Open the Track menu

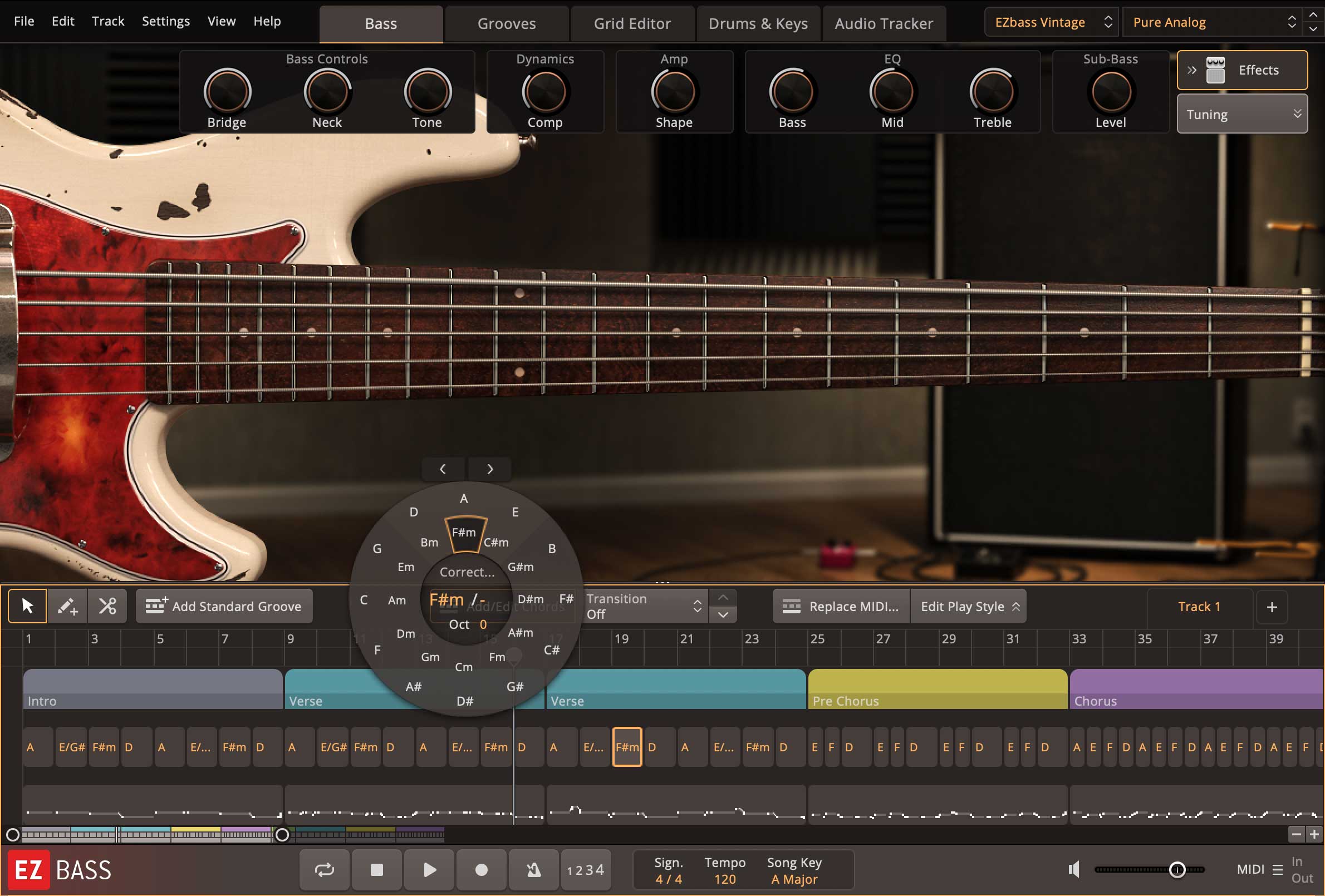[108, 21]
